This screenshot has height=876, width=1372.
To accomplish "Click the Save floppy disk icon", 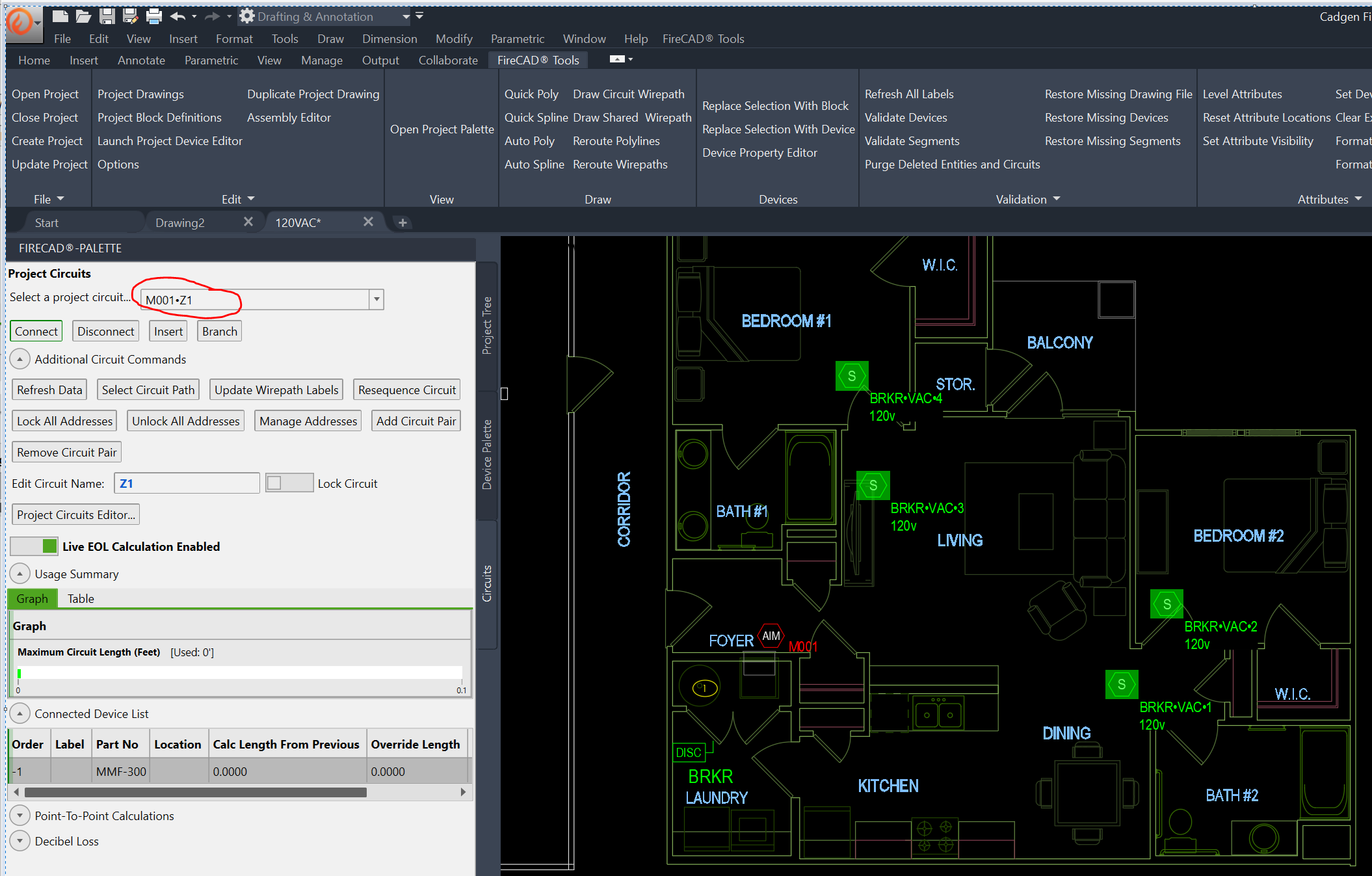I will pos(107,16).
